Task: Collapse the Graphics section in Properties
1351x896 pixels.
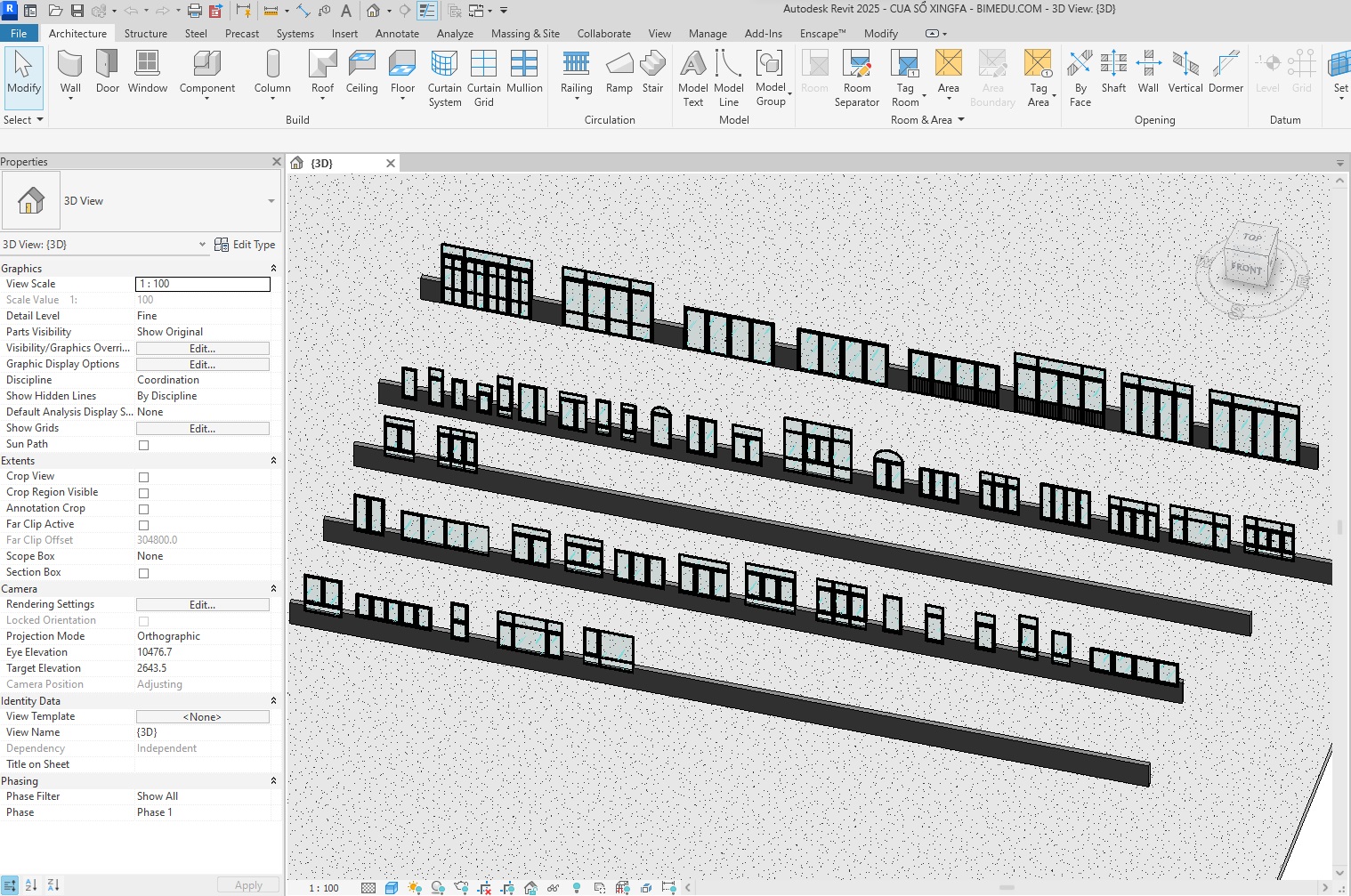Action: point(273,269)
